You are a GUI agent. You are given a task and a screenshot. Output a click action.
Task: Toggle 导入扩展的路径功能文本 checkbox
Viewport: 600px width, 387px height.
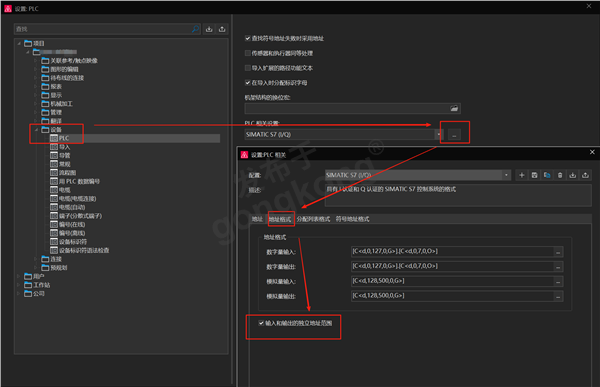pyautogui.click(x=248, y=68)
